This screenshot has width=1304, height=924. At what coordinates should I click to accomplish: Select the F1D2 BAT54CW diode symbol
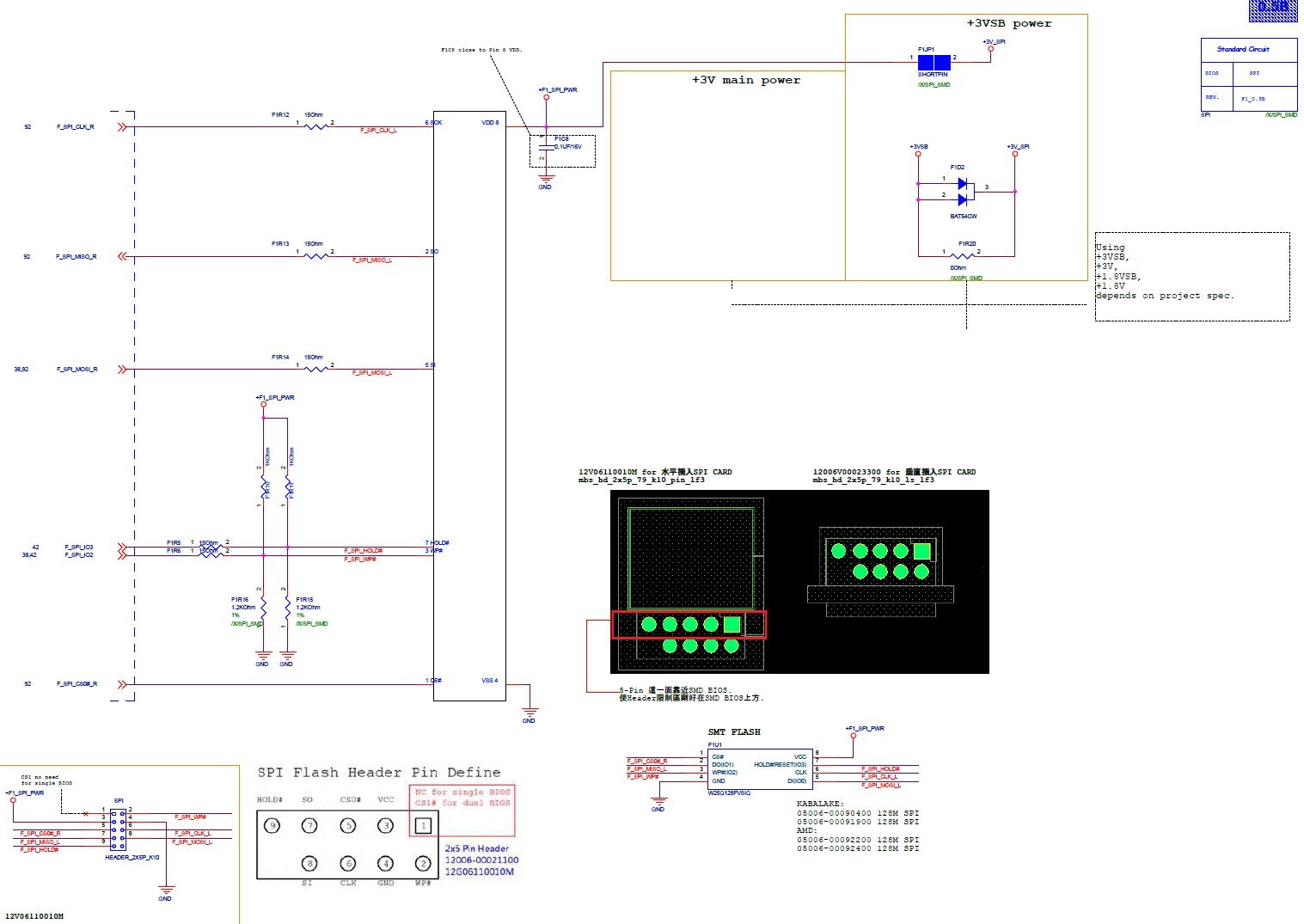[963, 192]
